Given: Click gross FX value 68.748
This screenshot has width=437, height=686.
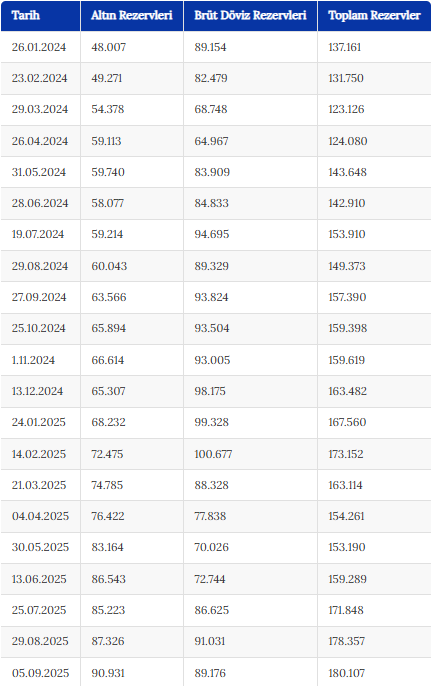Looking at the screenshot, I should click(211, 109).
